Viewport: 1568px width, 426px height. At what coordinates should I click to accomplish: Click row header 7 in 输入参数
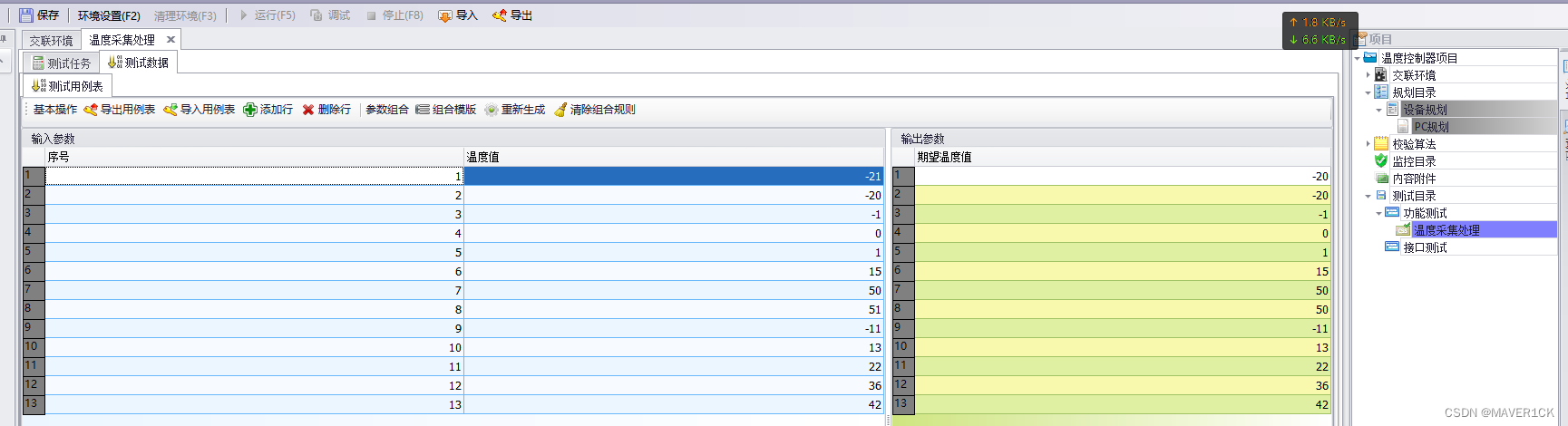point(34,290)
